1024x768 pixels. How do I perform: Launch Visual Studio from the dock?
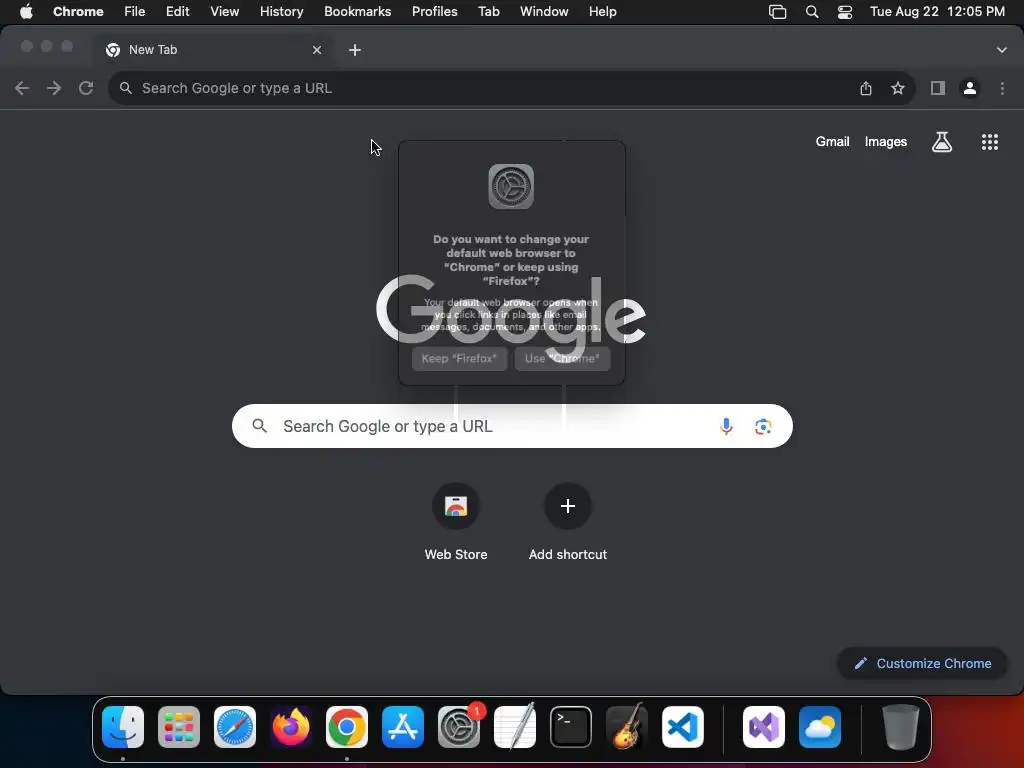coord(763,727)
